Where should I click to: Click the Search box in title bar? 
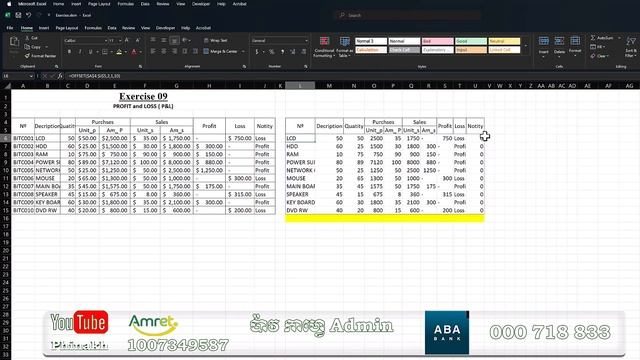408,15
